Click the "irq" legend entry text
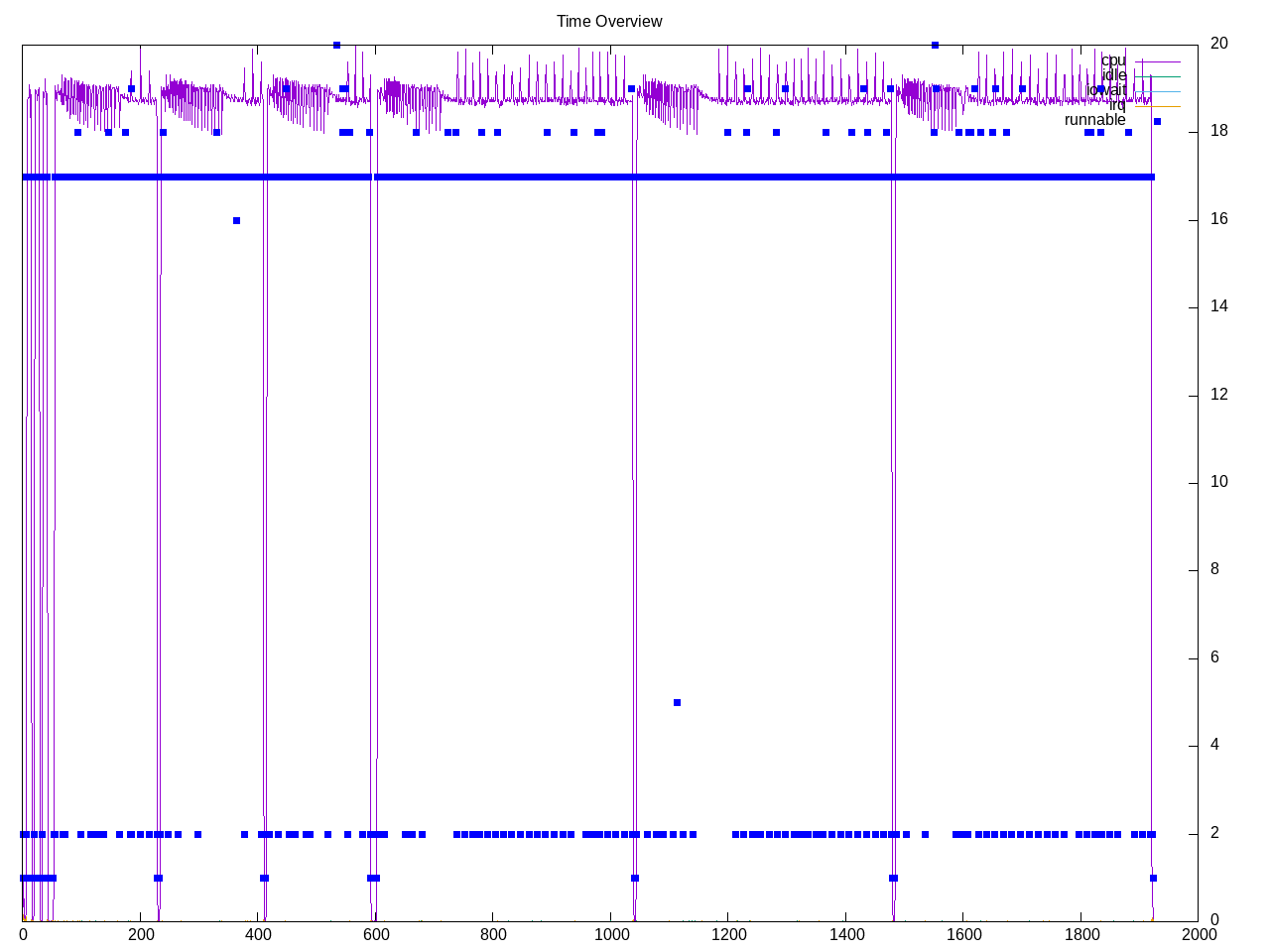 tap(1117, 105)
